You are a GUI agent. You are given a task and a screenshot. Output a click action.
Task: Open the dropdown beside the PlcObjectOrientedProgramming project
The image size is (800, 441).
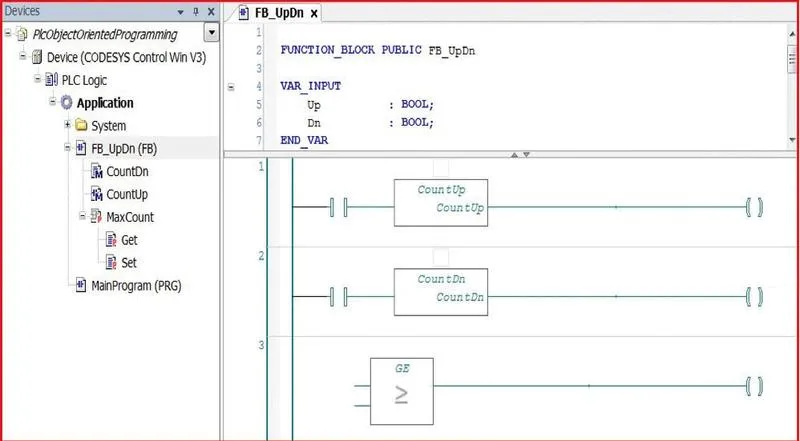coord(210,34)
